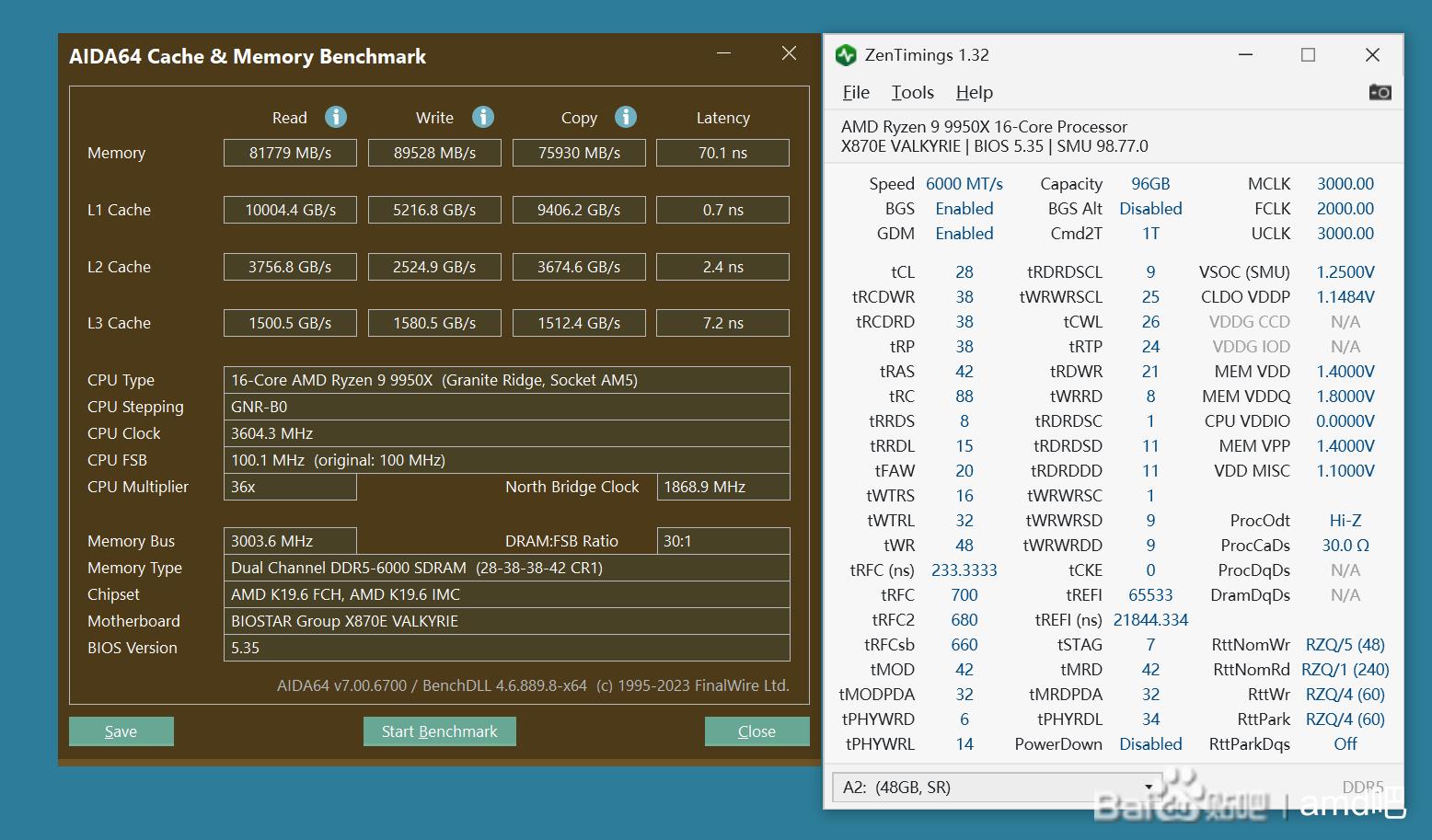The height and width of the screenshot is (840, 1432).
Task: Select L3 Cache Latency value 7.2 ns
Action: [722, 323]
